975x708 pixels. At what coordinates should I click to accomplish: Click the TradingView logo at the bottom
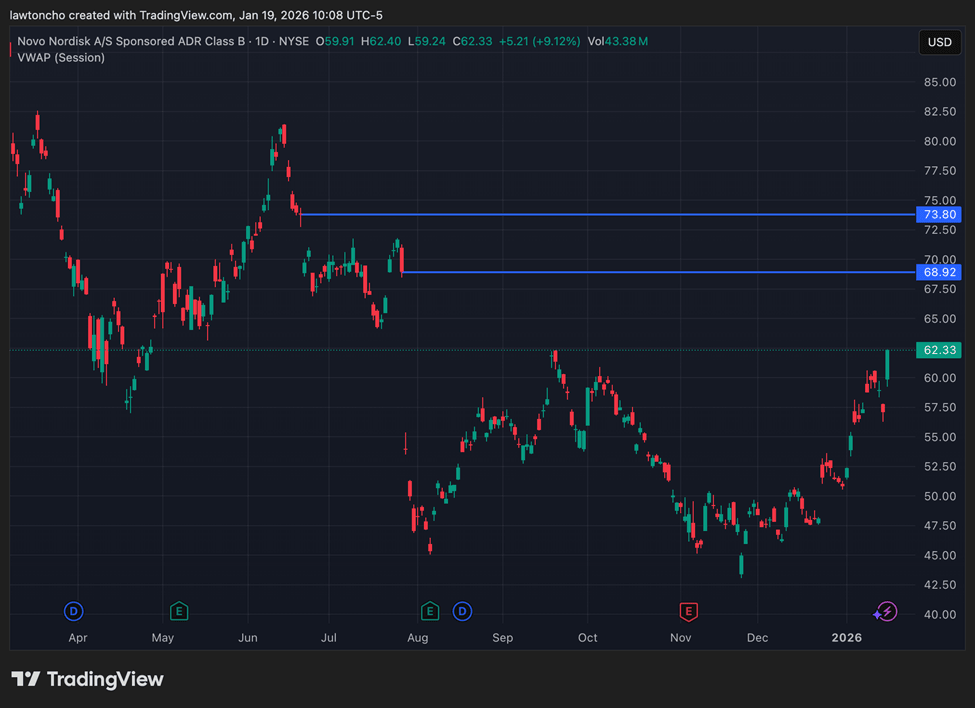88,679
